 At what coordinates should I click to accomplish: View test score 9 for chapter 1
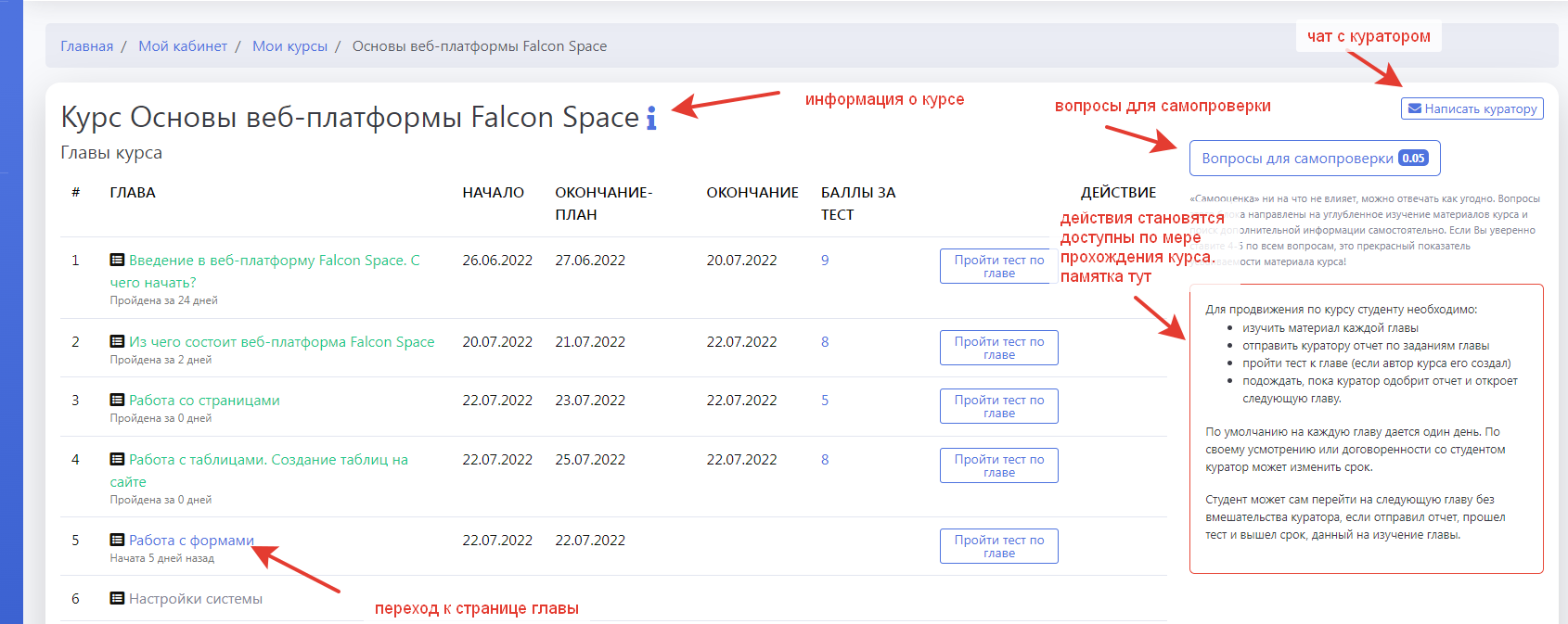(825, 261)
